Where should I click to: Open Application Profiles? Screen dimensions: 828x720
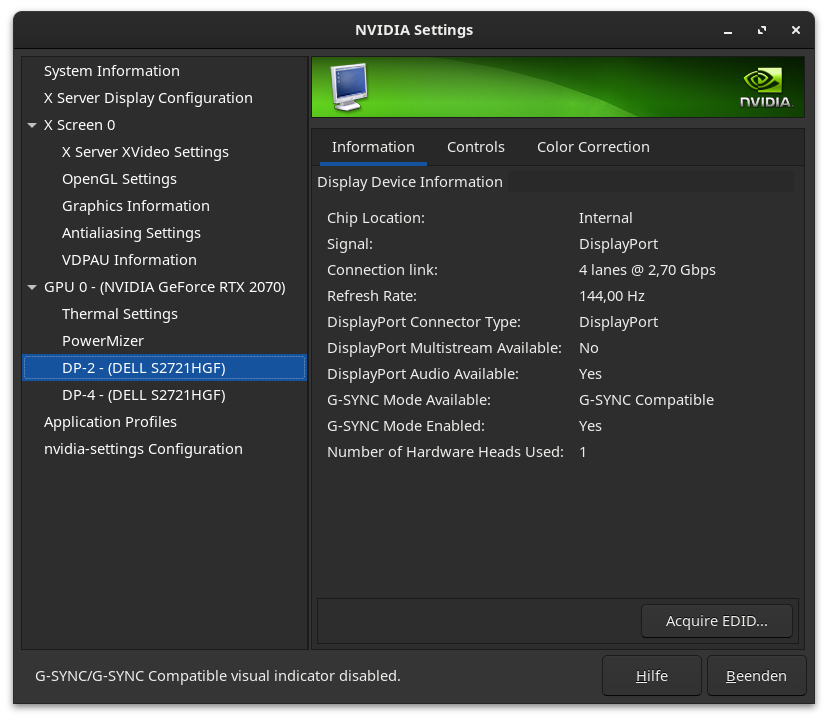pos(110,422)
